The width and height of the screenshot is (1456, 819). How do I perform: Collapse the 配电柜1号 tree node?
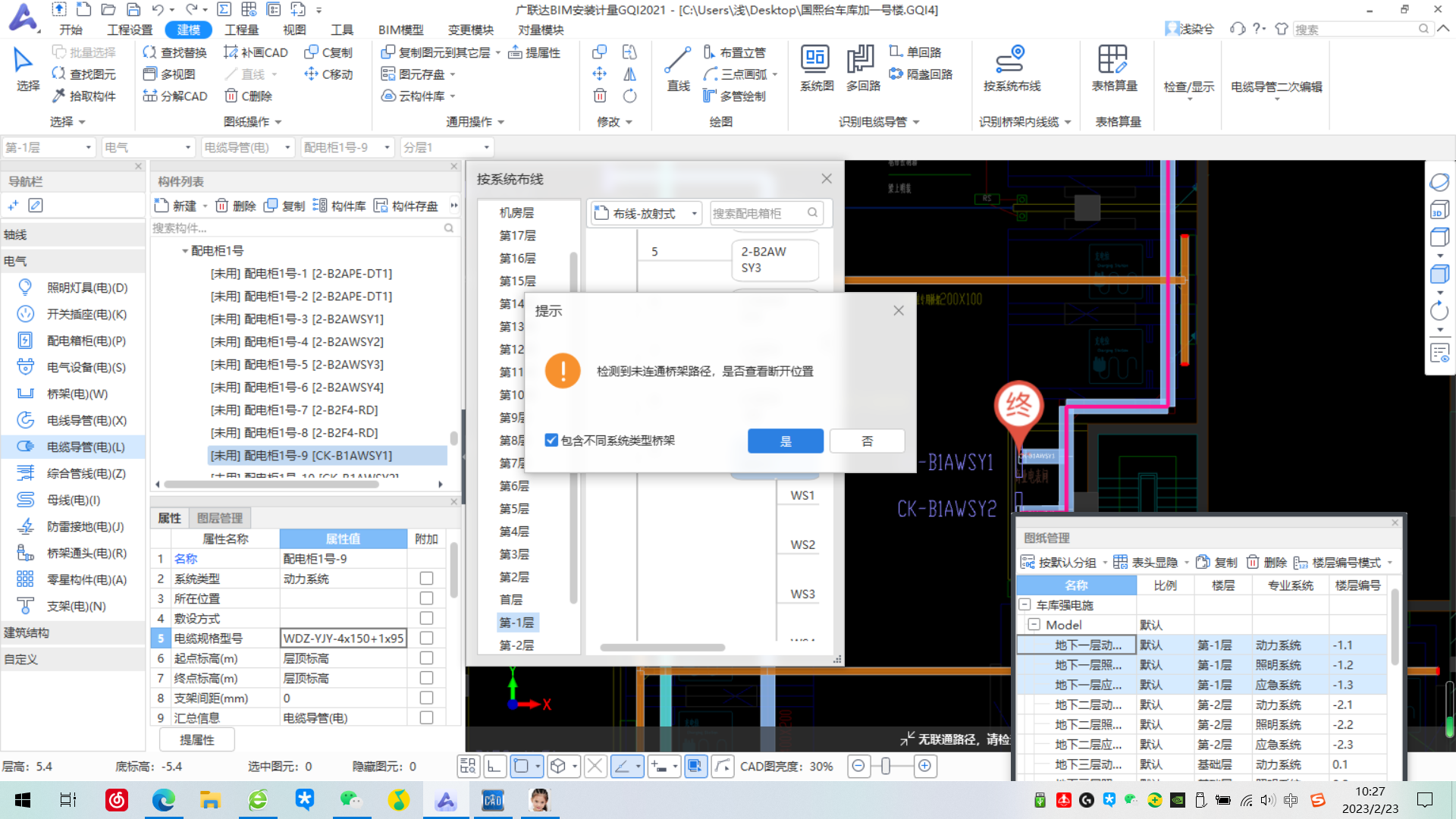point(184,251)
